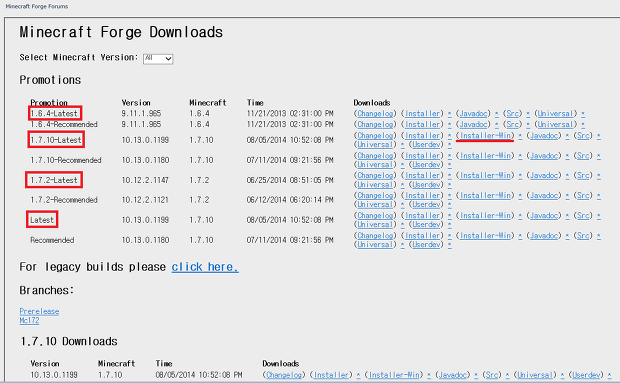Download Universal for 1.6.4-Latest

[555, 113]
